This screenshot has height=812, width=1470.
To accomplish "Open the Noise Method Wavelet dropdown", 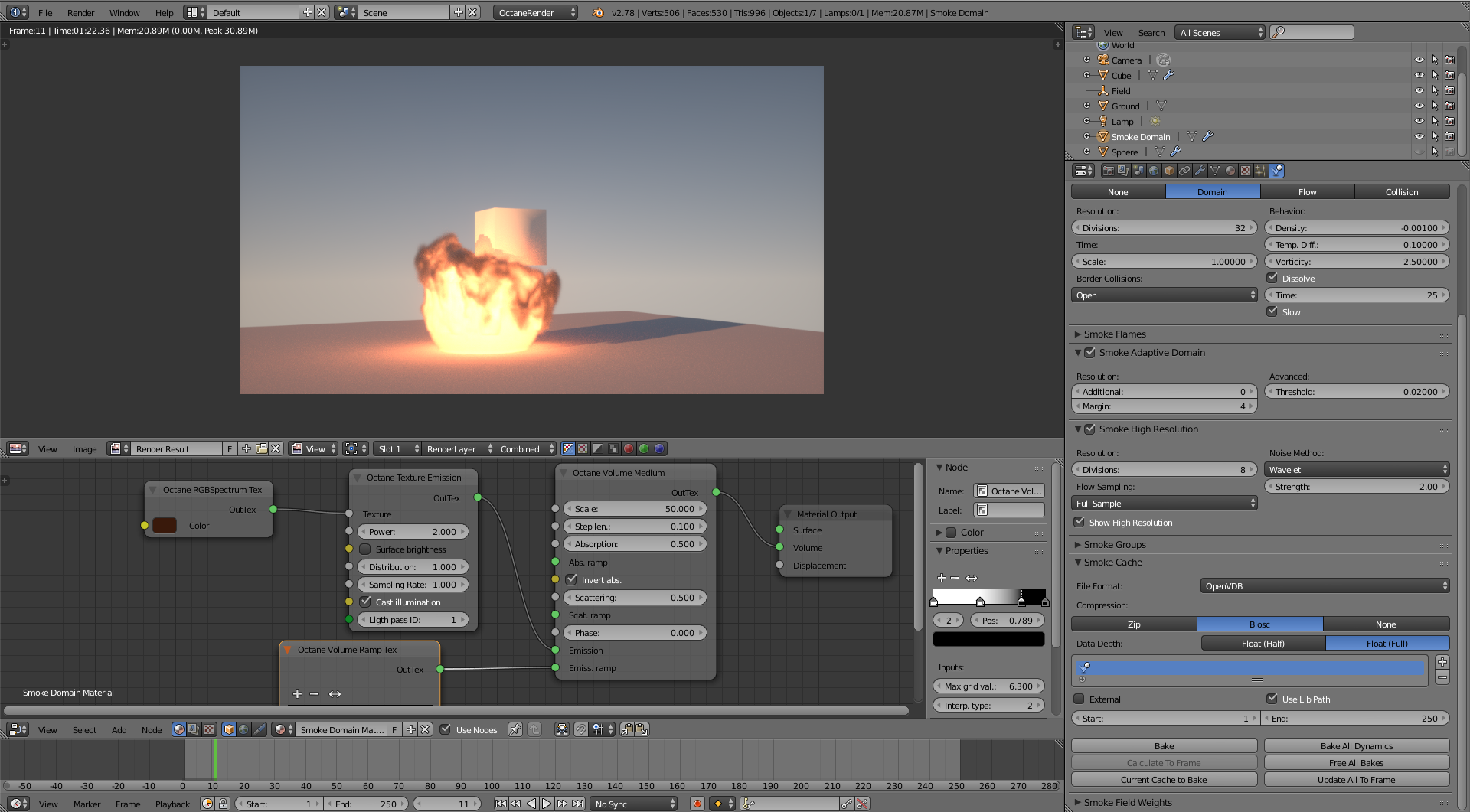I will (1356, 470).
